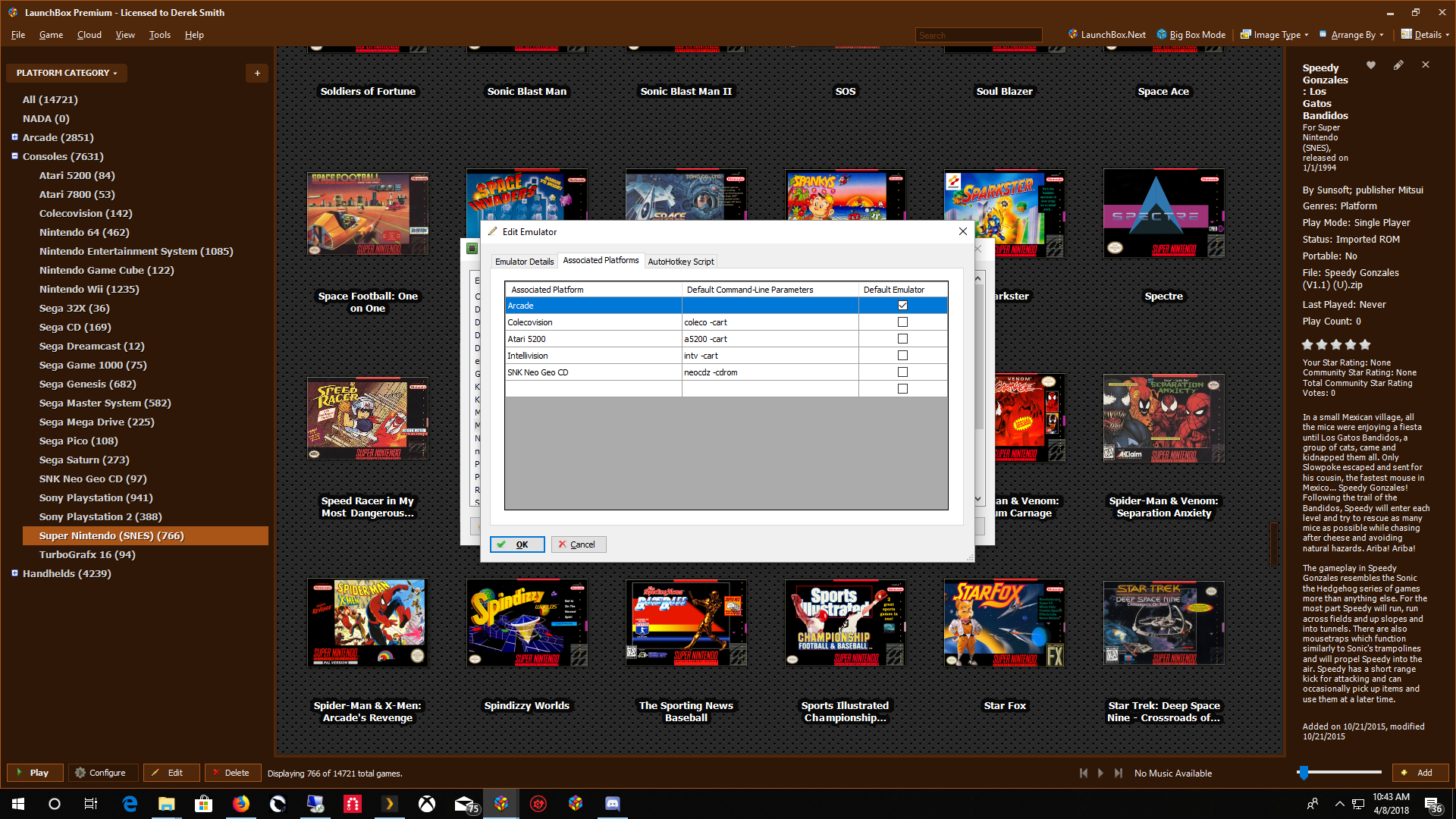The image size is (1456, 819).
Task: Switch to the Emulator Details tab
Action: click(524, 262)
